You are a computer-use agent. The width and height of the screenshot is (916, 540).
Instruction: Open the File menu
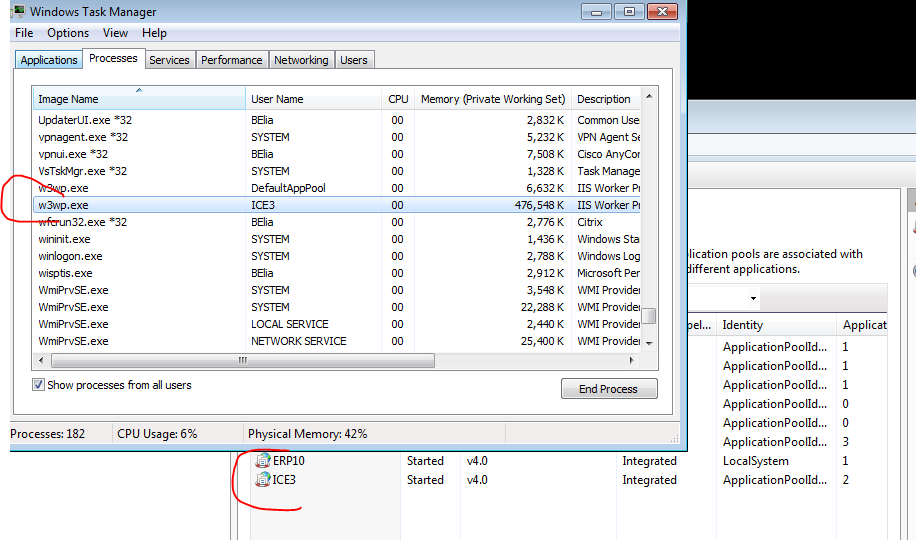tap(24, 33)
